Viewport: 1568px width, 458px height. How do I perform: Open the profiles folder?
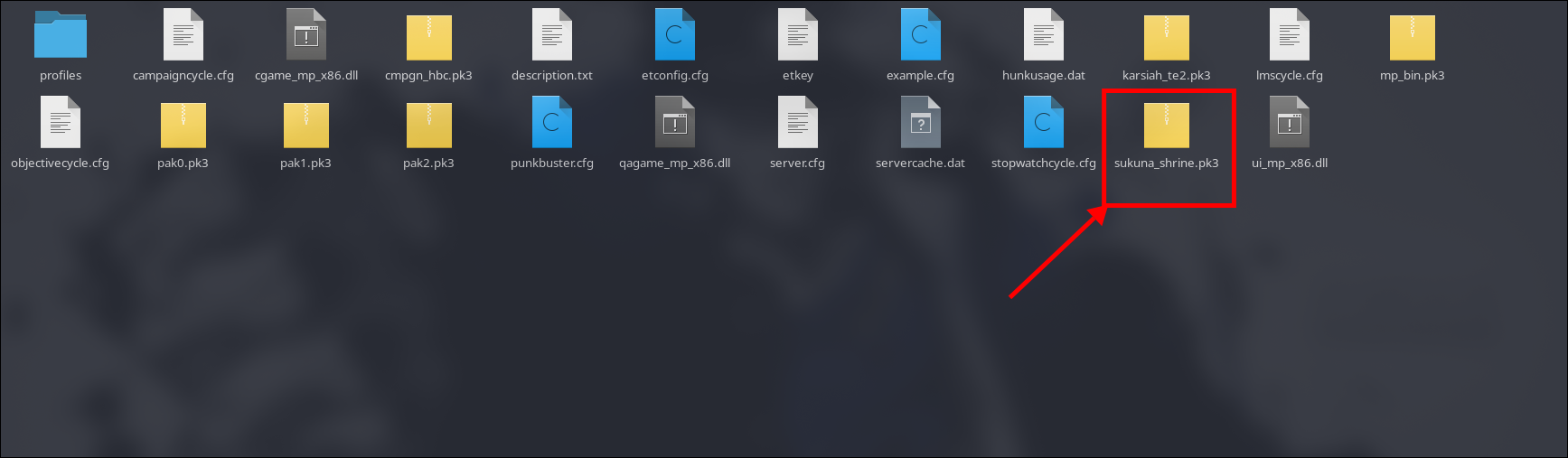pyautogui.click(x=61, y=35)
